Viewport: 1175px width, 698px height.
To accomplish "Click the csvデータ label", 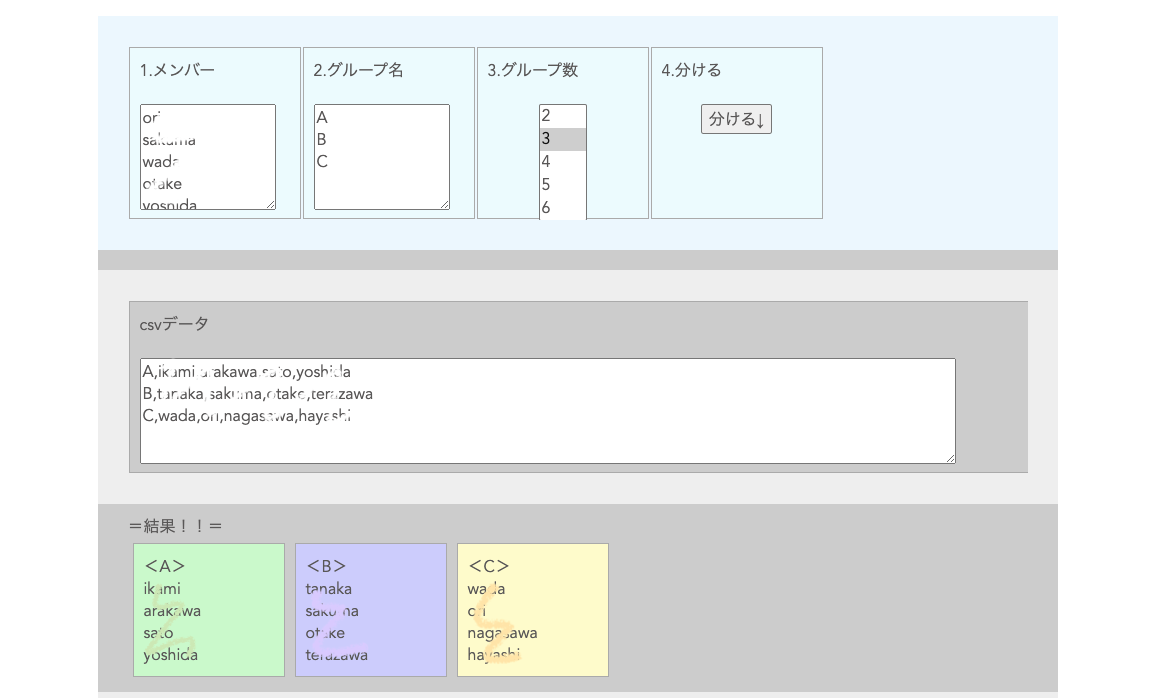I will (174, 324).
